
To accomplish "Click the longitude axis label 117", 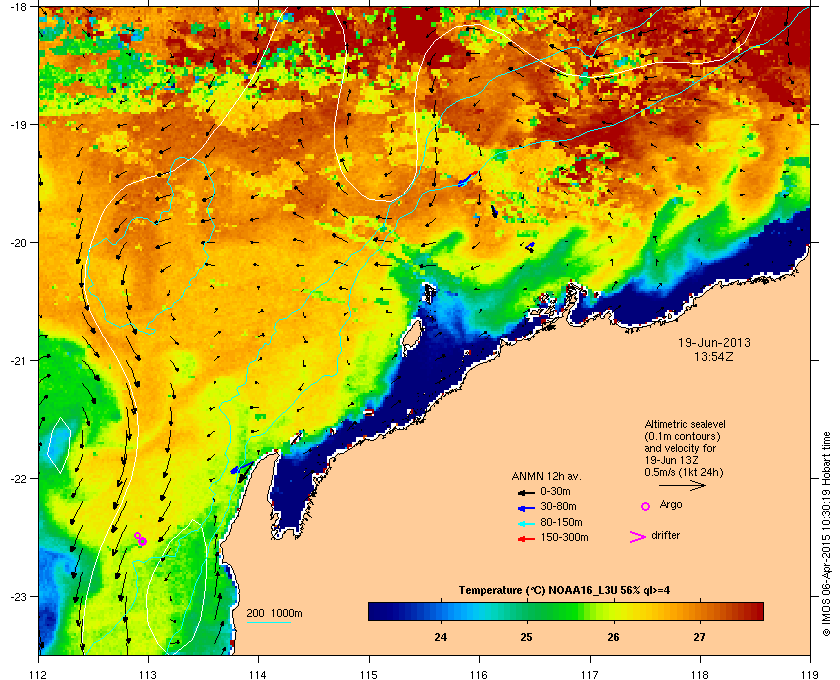I will point(590,675).
